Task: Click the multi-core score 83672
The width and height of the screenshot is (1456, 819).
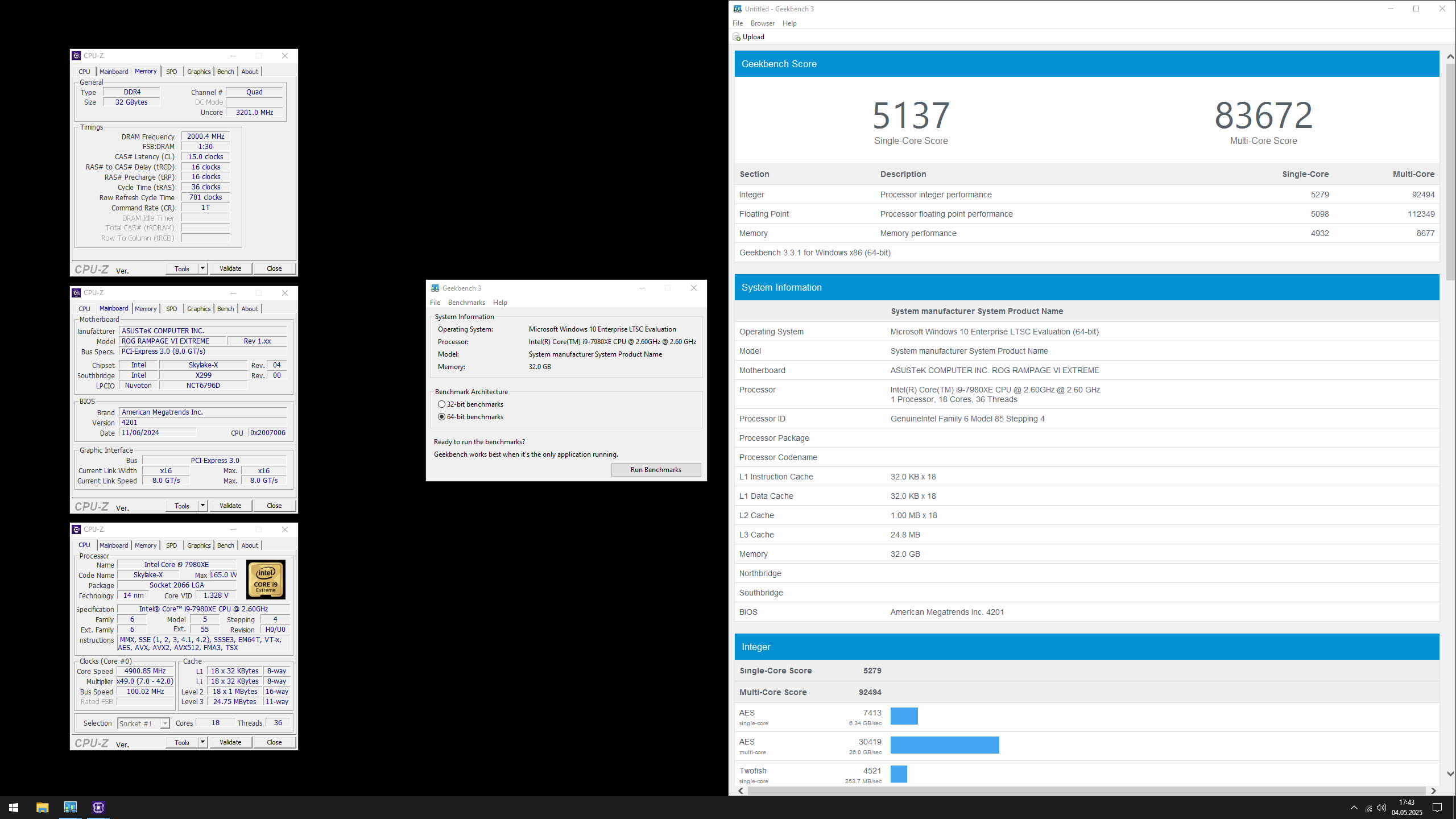Action: click(x=1263, y=115)
